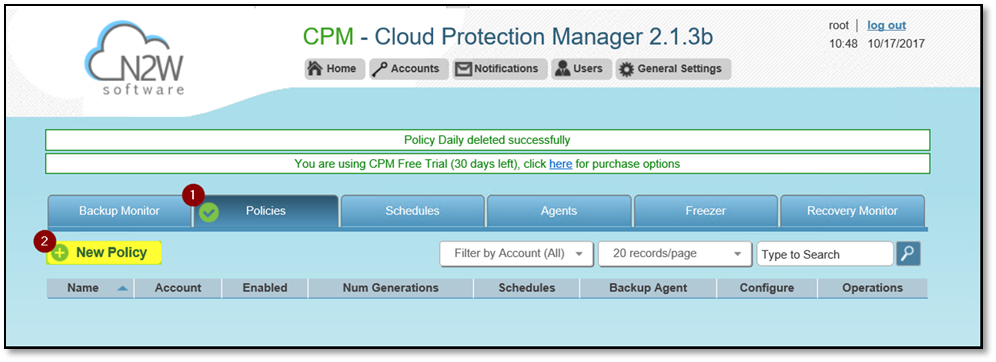This screenshot has height=362, width=996.
Task: Open the Agents tab
Action: pyautogui.click(x=559, y=211)
